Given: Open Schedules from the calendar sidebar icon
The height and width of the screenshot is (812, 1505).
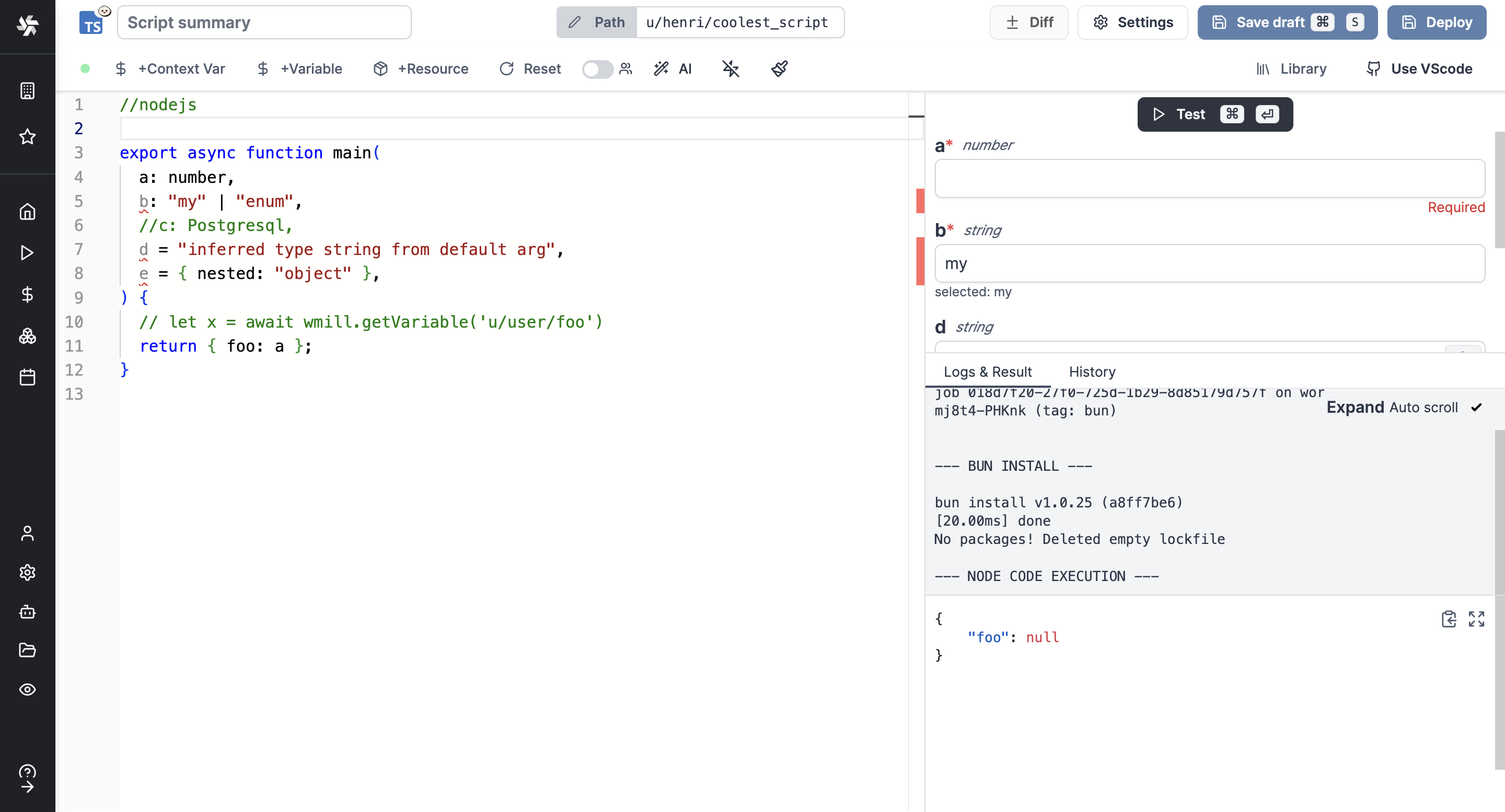Looking at the screenshot, I should (x=28, y=377).
